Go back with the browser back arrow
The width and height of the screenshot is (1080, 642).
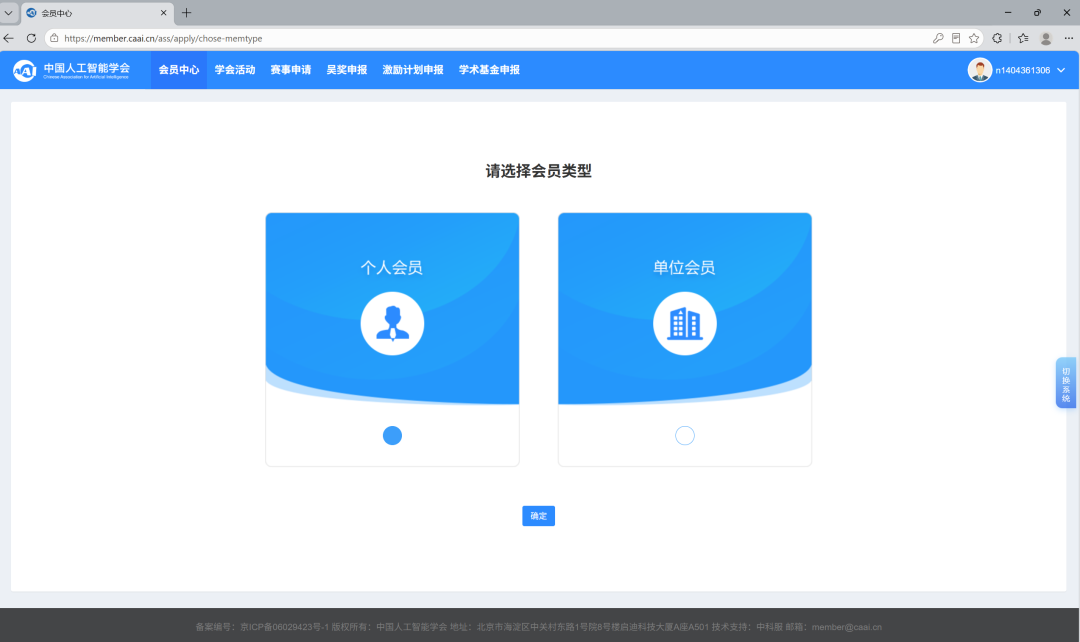9,39
